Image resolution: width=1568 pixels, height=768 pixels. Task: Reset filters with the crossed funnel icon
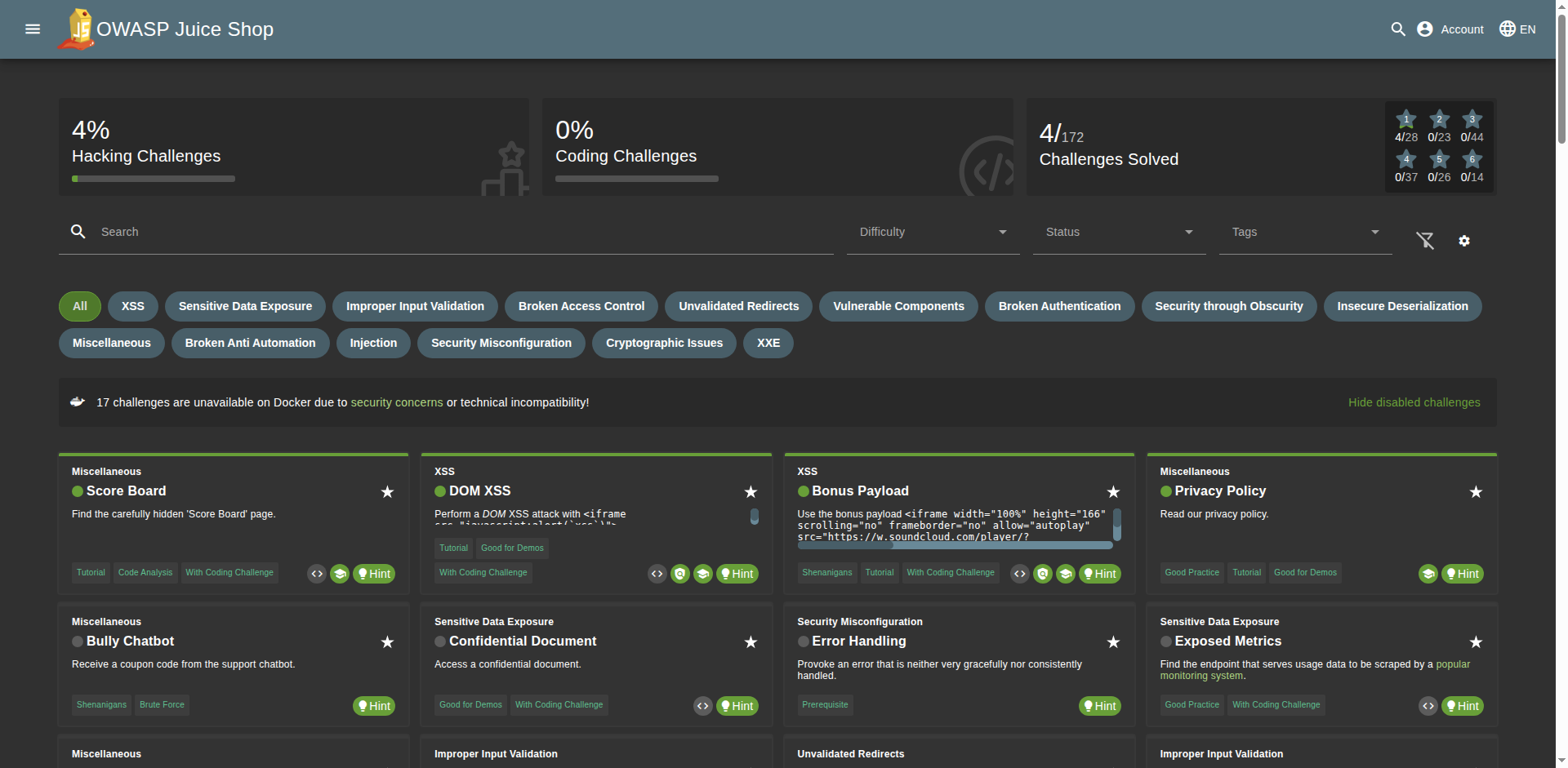click(1425, 240)
